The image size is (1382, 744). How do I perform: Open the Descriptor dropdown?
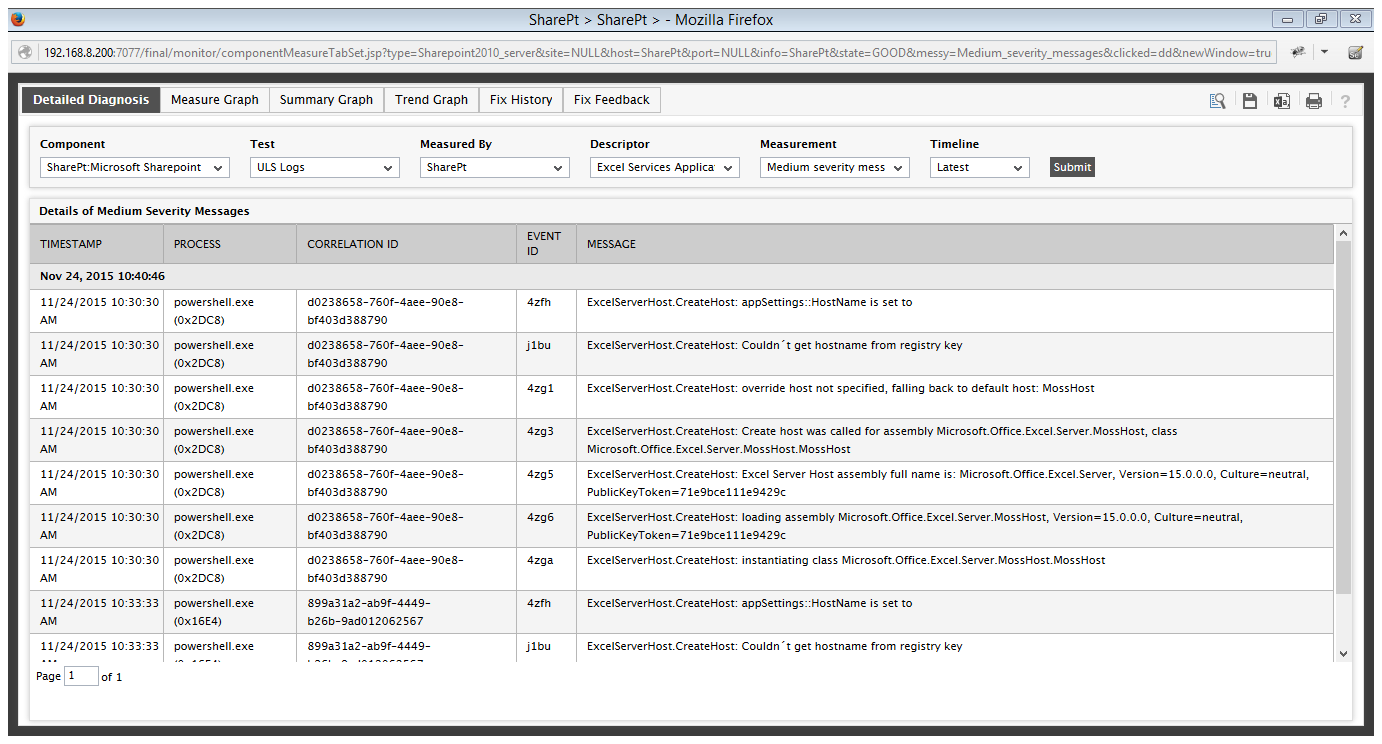tap(665, 167)
